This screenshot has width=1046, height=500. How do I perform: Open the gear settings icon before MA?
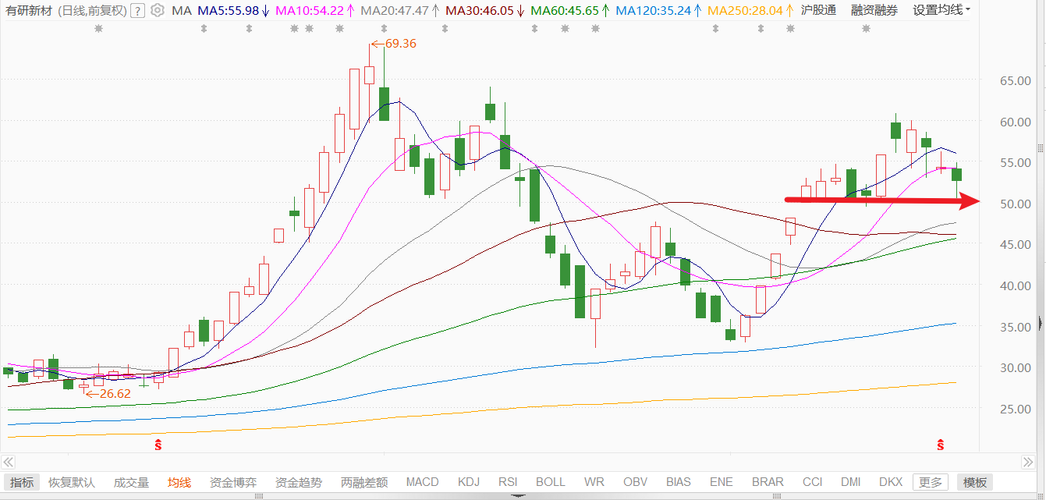[x=157, y=10]
